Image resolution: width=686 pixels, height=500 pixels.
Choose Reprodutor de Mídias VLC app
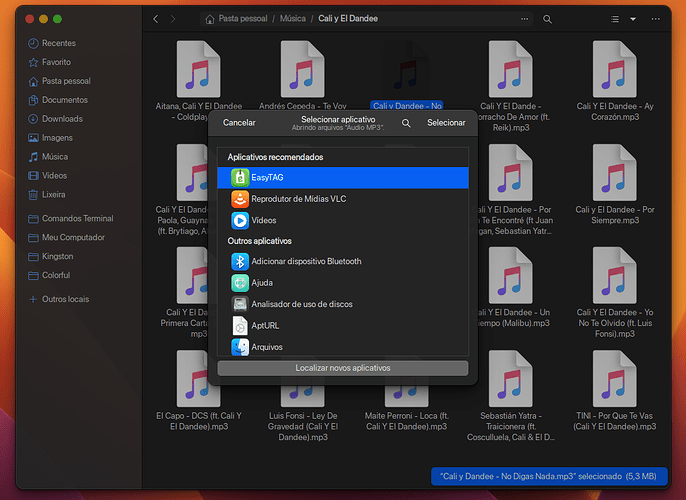(343, 199)
